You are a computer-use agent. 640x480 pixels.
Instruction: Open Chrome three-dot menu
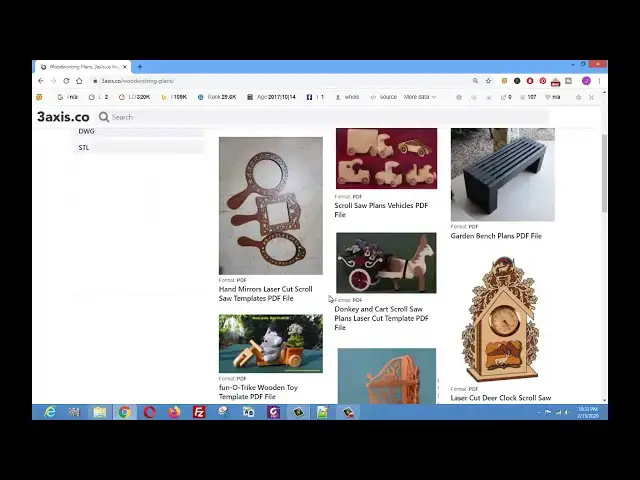(599, 81)
